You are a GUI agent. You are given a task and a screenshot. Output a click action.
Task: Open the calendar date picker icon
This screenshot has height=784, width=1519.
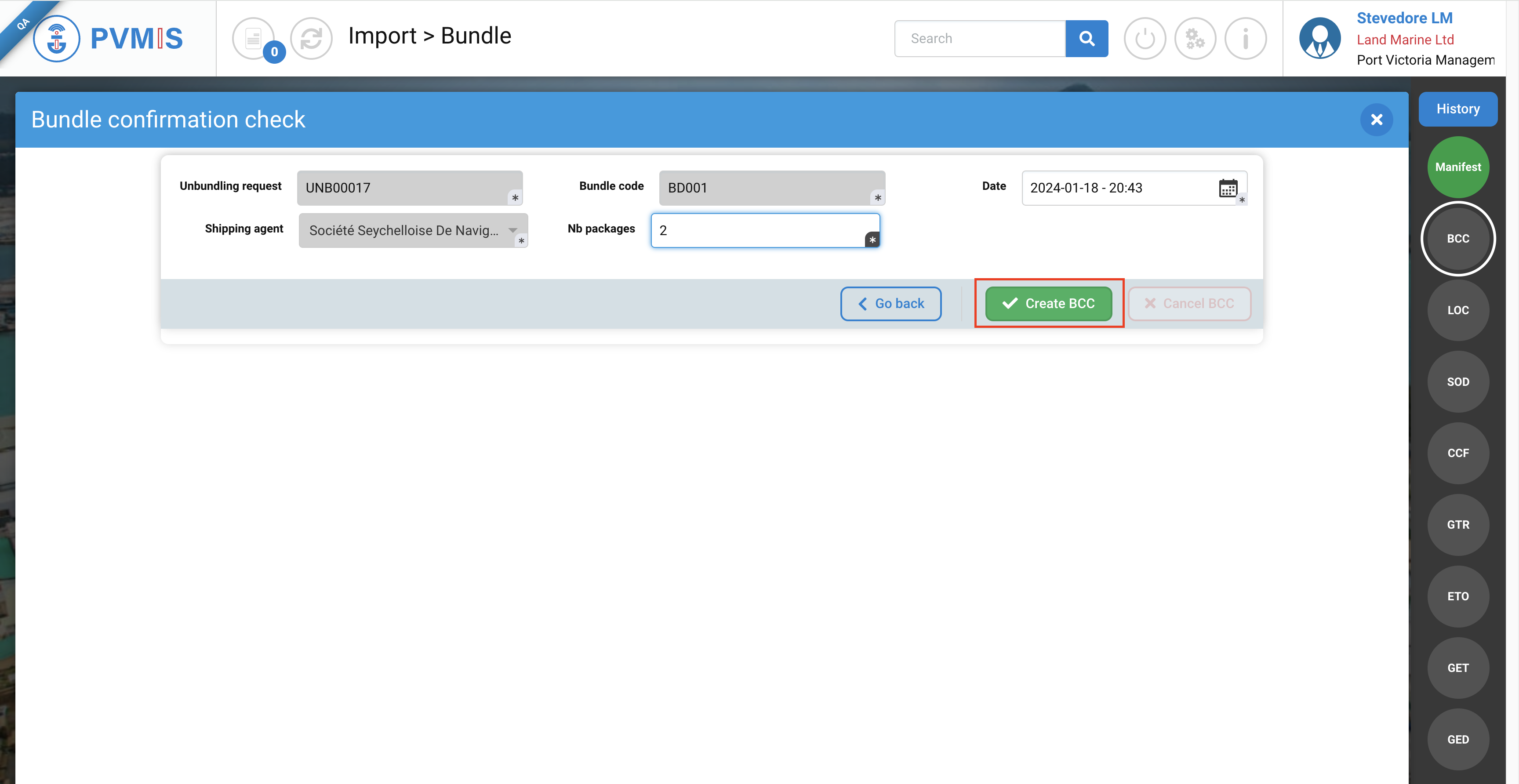(1228, 189)
